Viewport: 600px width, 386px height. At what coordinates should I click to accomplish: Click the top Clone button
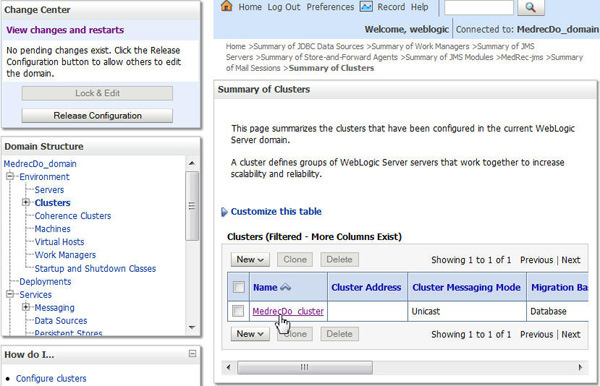click(x=295, y=259)
